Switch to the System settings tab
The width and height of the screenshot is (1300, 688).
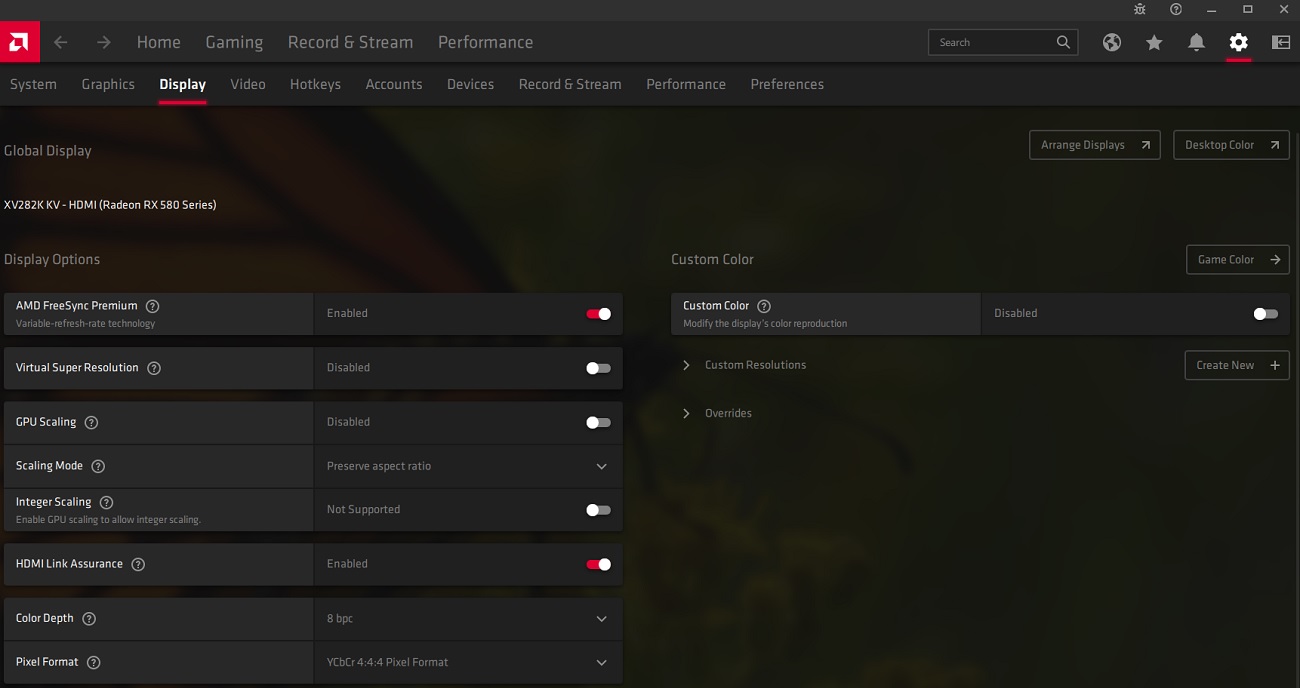(x=33, y=84)
